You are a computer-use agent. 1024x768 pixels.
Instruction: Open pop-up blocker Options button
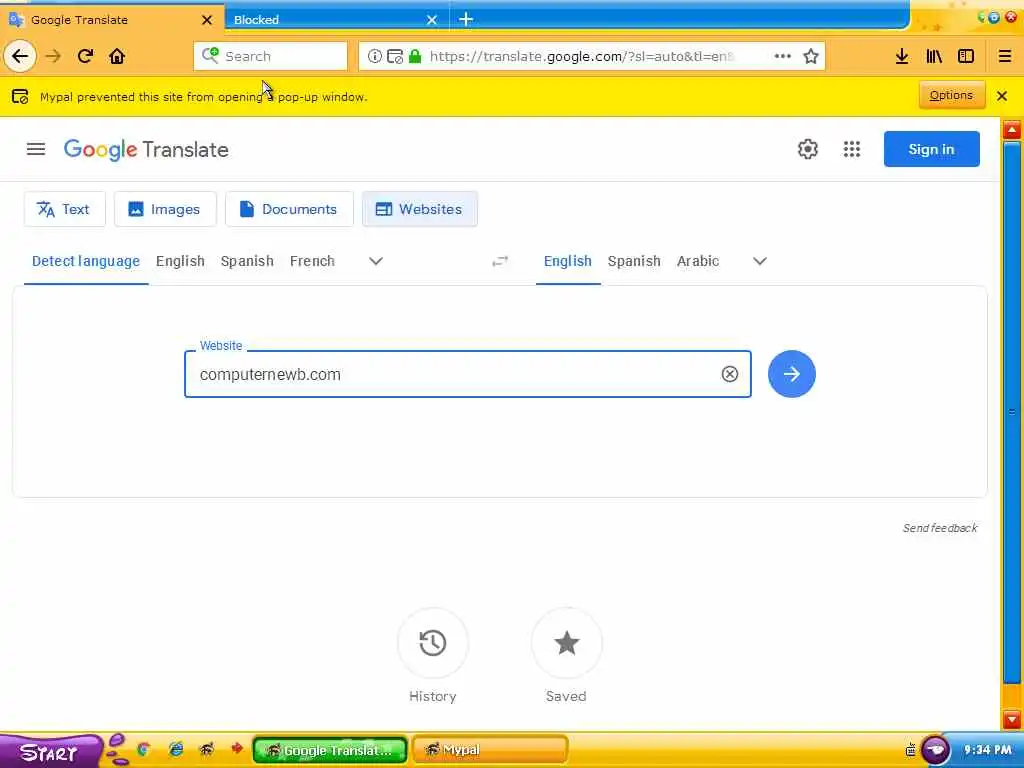(952, 95)
